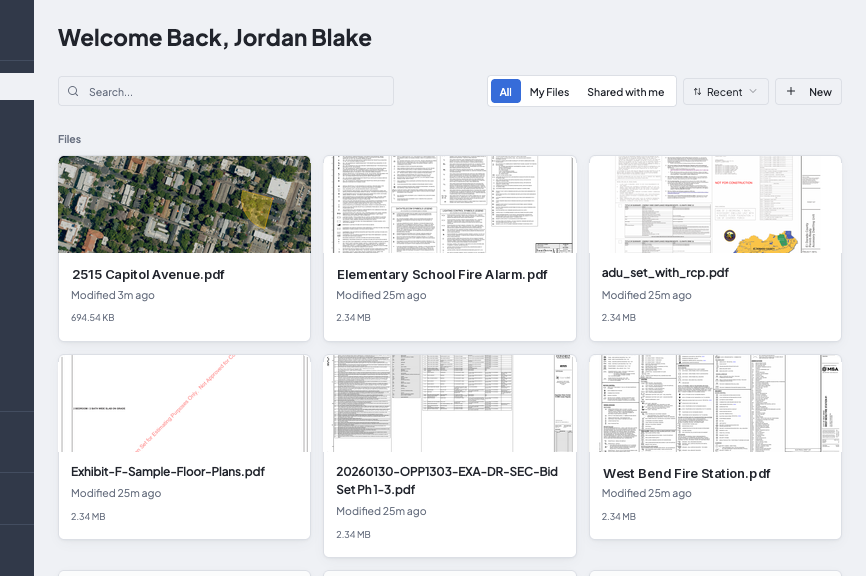Click the Welcome Back, Jordan Blake heading
This screenshot has width=866, height=576.
coord(215,38)
